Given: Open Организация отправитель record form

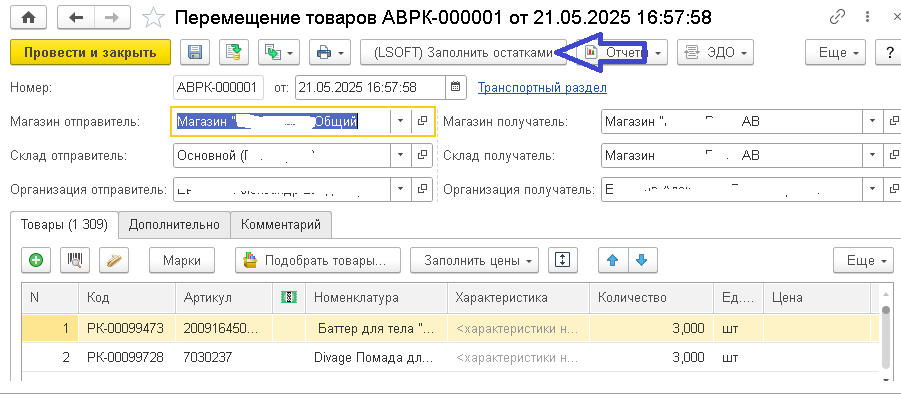Looking at the screenshot, I should [422, 189].
